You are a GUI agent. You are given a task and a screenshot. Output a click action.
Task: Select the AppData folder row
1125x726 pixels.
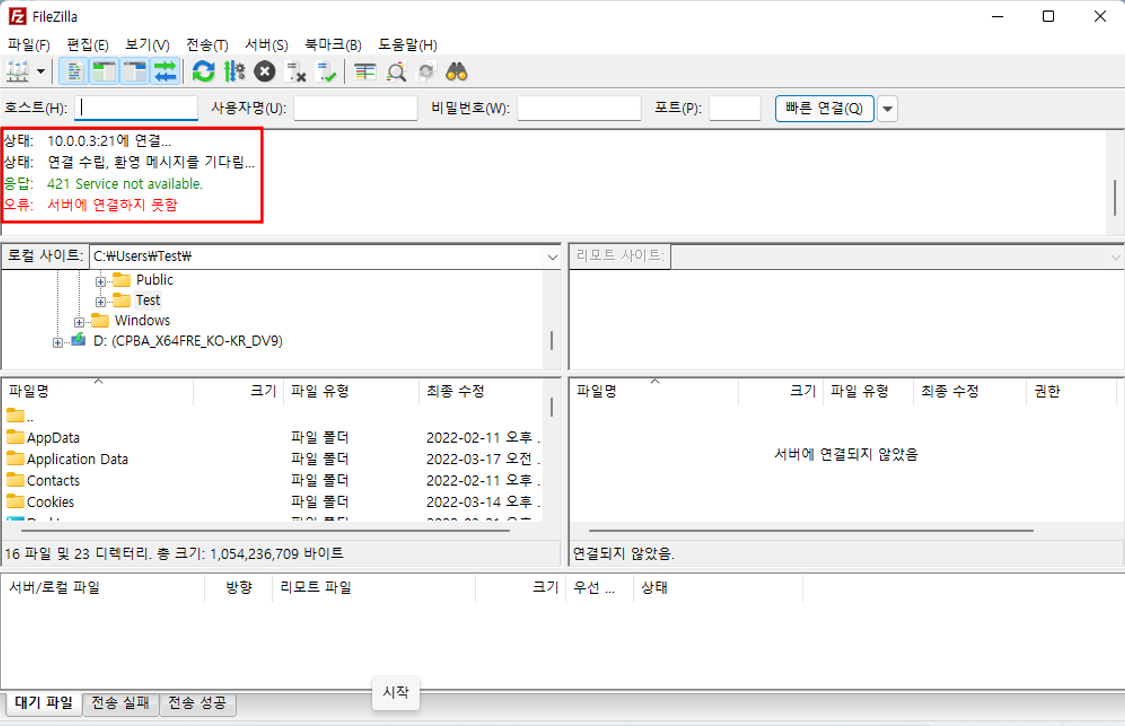point(273,438)
